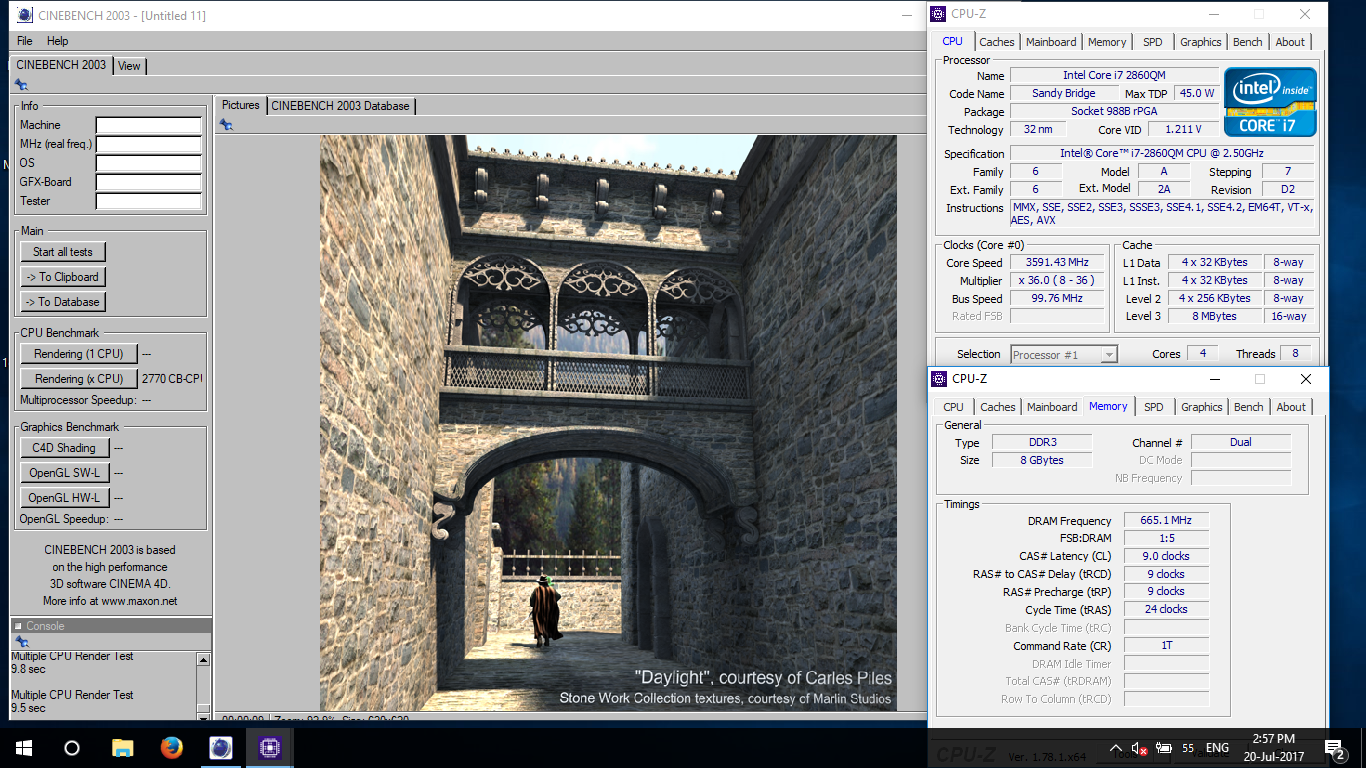Click the Specification field text

pyautogui.click(x=1162, y=153)
